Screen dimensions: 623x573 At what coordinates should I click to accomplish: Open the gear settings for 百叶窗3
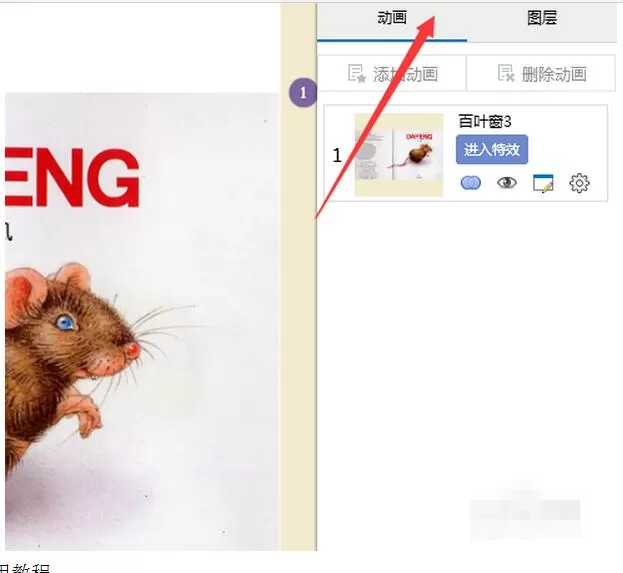click(x=579, y=183)
